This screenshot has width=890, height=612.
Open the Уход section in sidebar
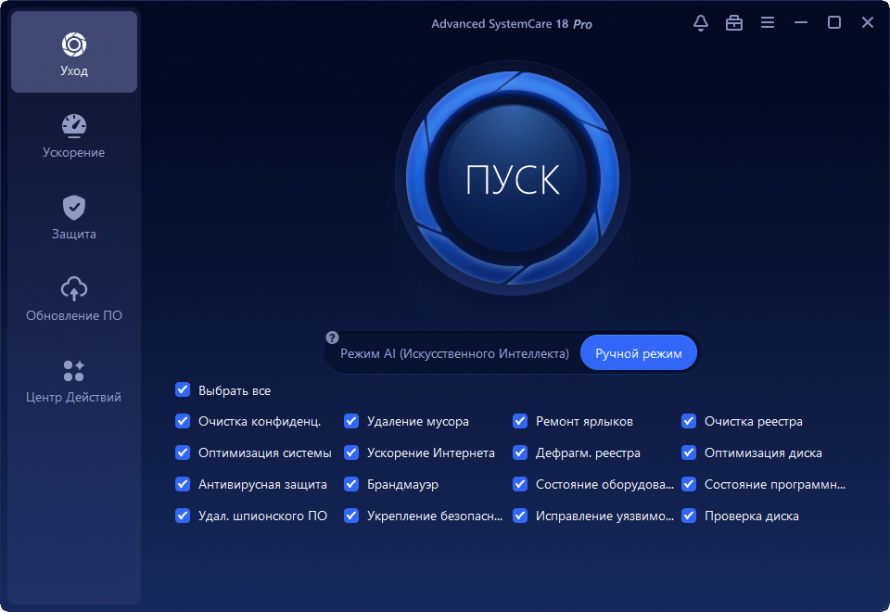(74, 52)
